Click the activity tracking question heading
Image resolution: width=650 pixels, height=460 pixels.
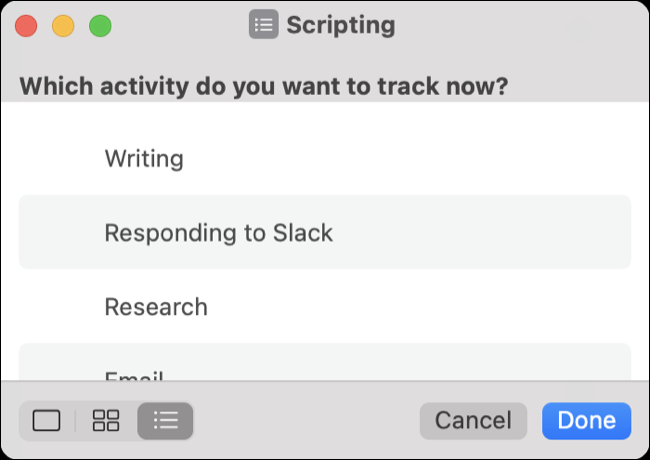coord(264,85)
